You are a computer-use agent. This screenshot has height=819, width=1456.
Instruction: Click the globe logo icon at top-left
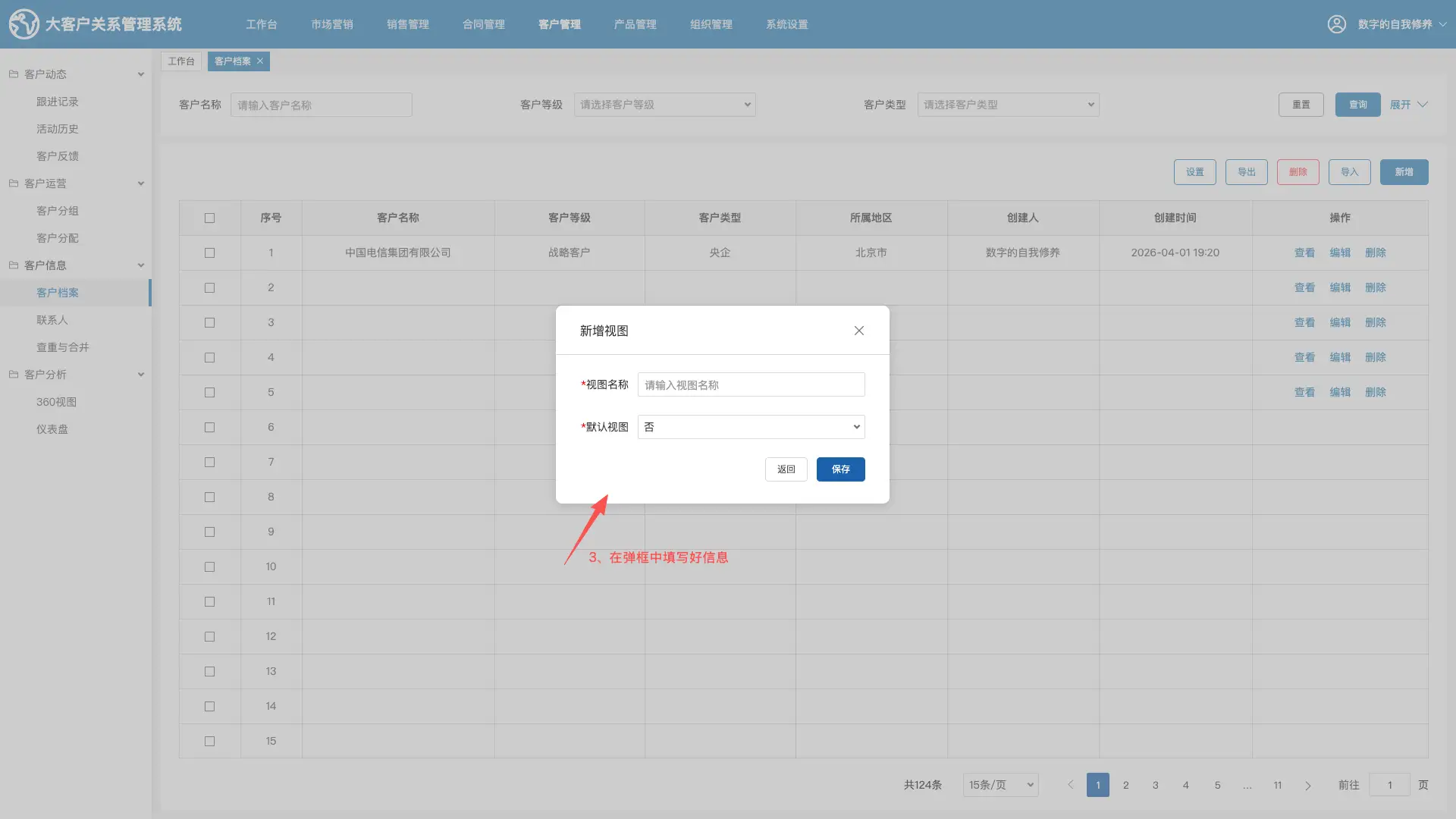(x=24, y=24)
